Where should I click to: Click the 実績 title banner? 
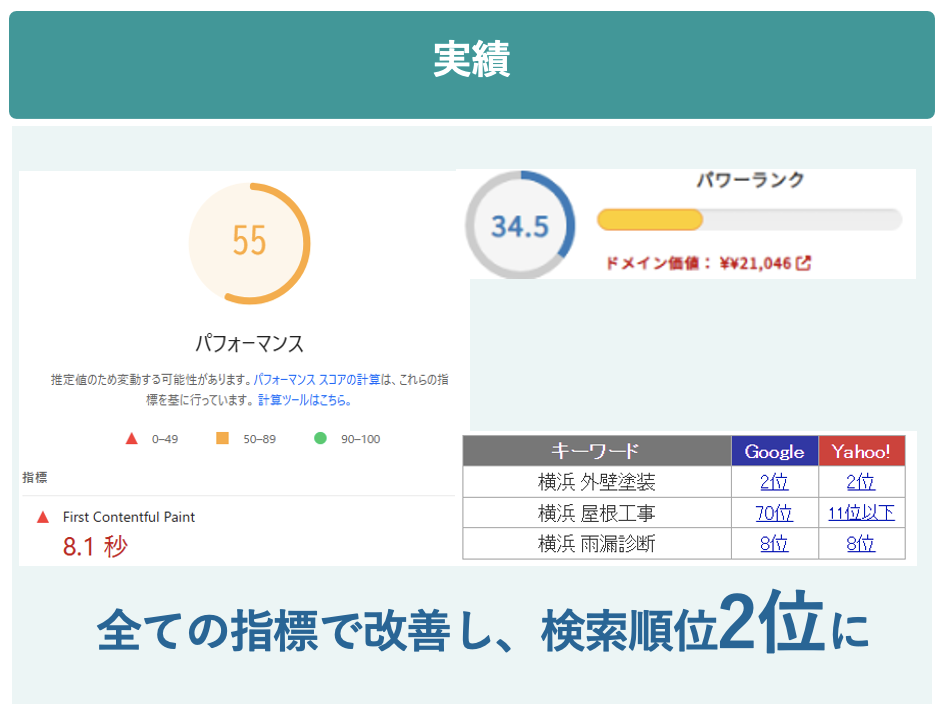click(472, 62)
